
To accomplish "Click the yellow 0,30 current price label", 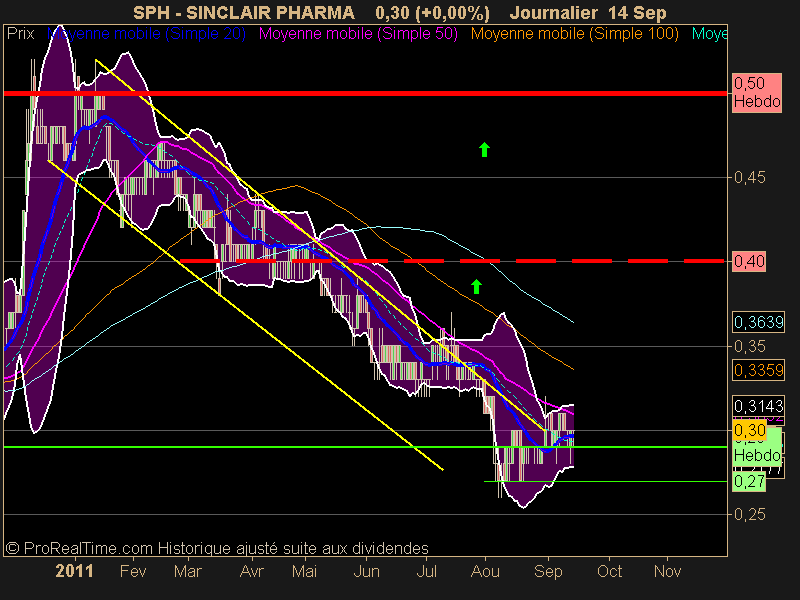I will [749, 431].
